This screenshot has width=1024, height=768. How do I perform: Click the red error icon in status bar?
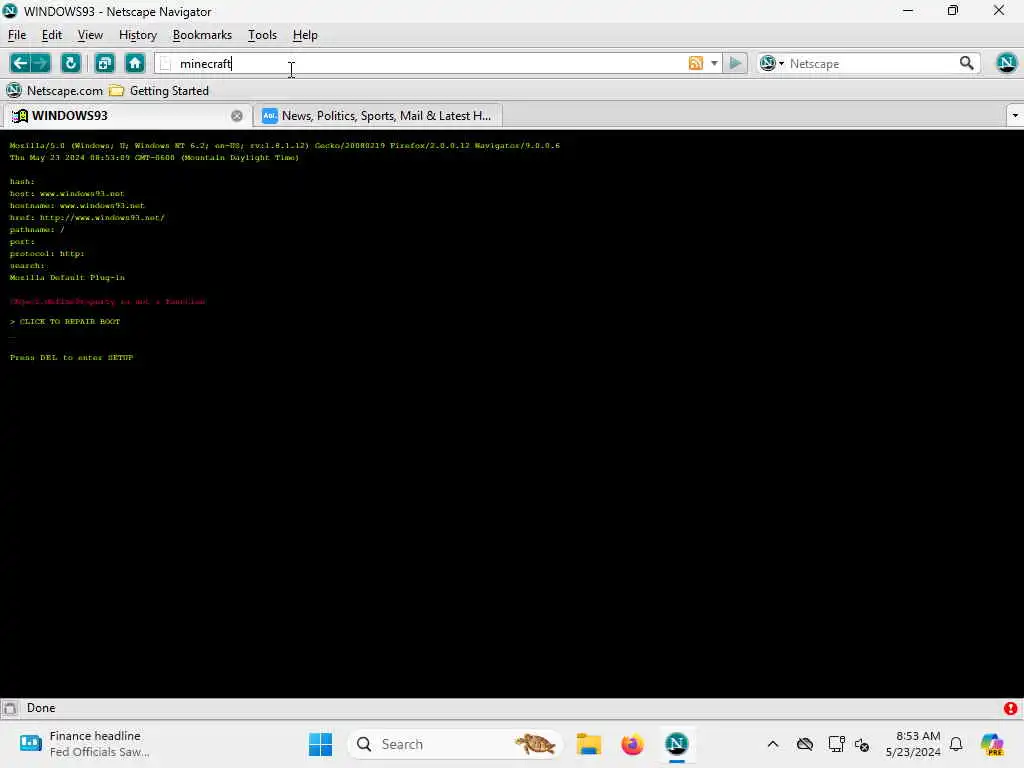click(x=1010, y=708)
